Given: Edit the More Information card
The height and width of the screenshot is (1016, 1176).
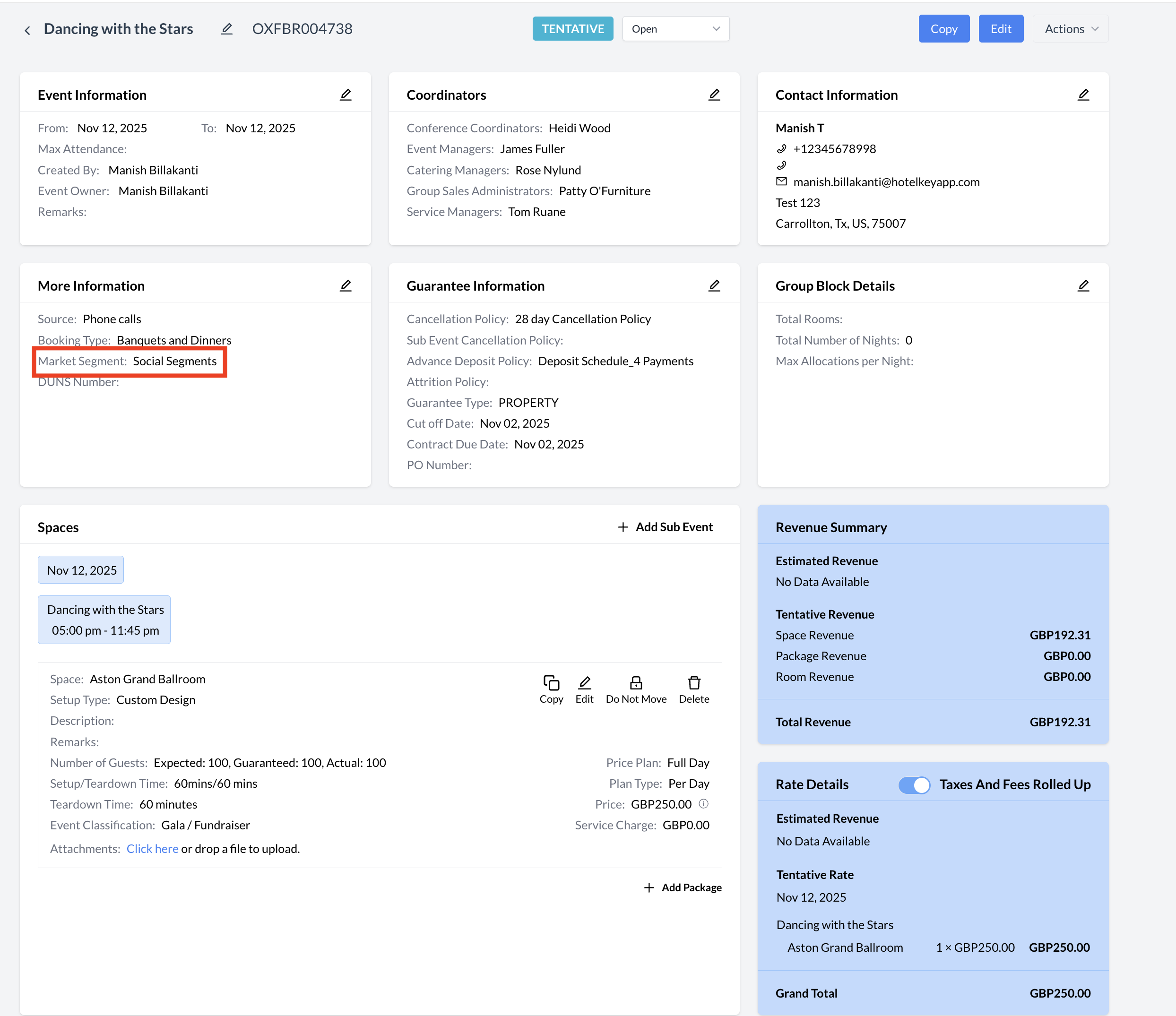Looking at the screenshot, I should pyautogui.click(x=345, y=285).
